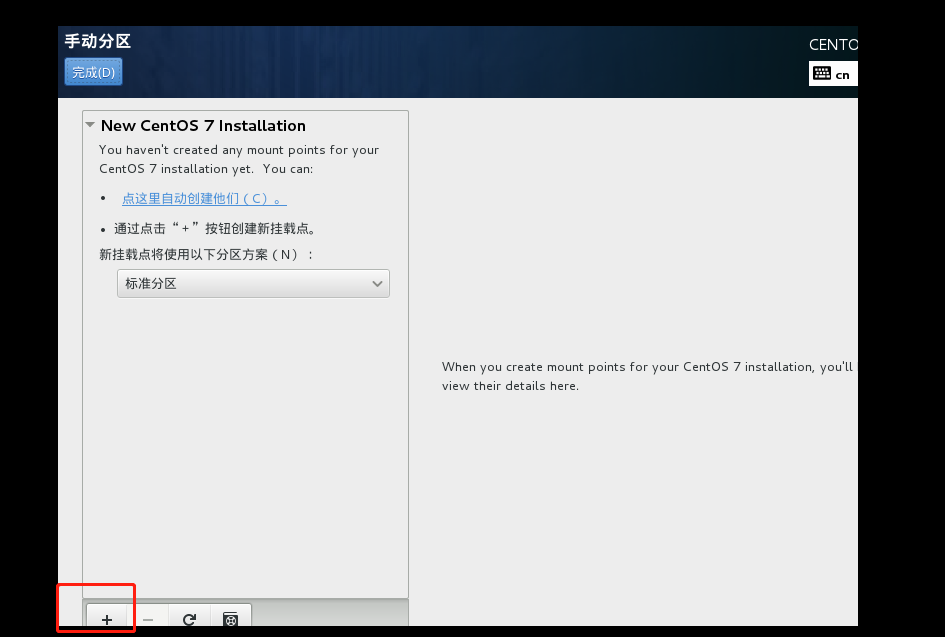Click the 手动分区 page title
Image resolution: width=945 pixels, height=637 pixels.
[x=98, y=41]
